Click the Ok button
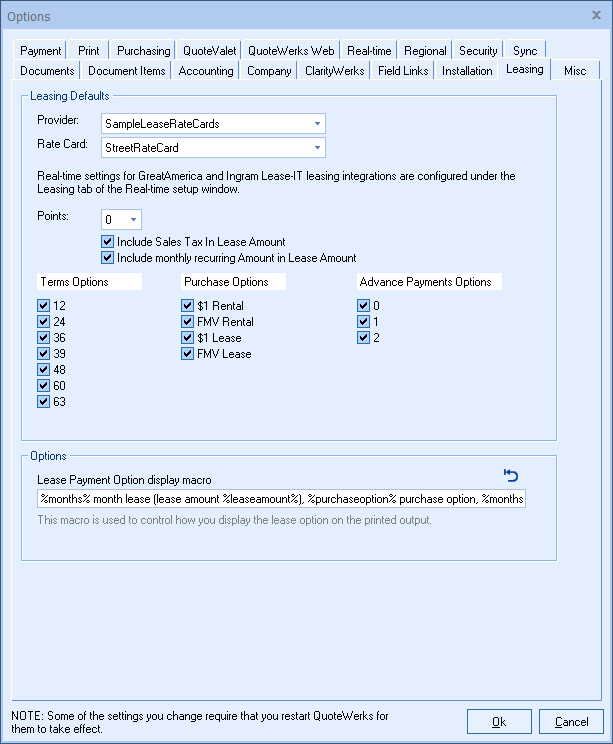613x744 pixels. (x=499, y=721)
